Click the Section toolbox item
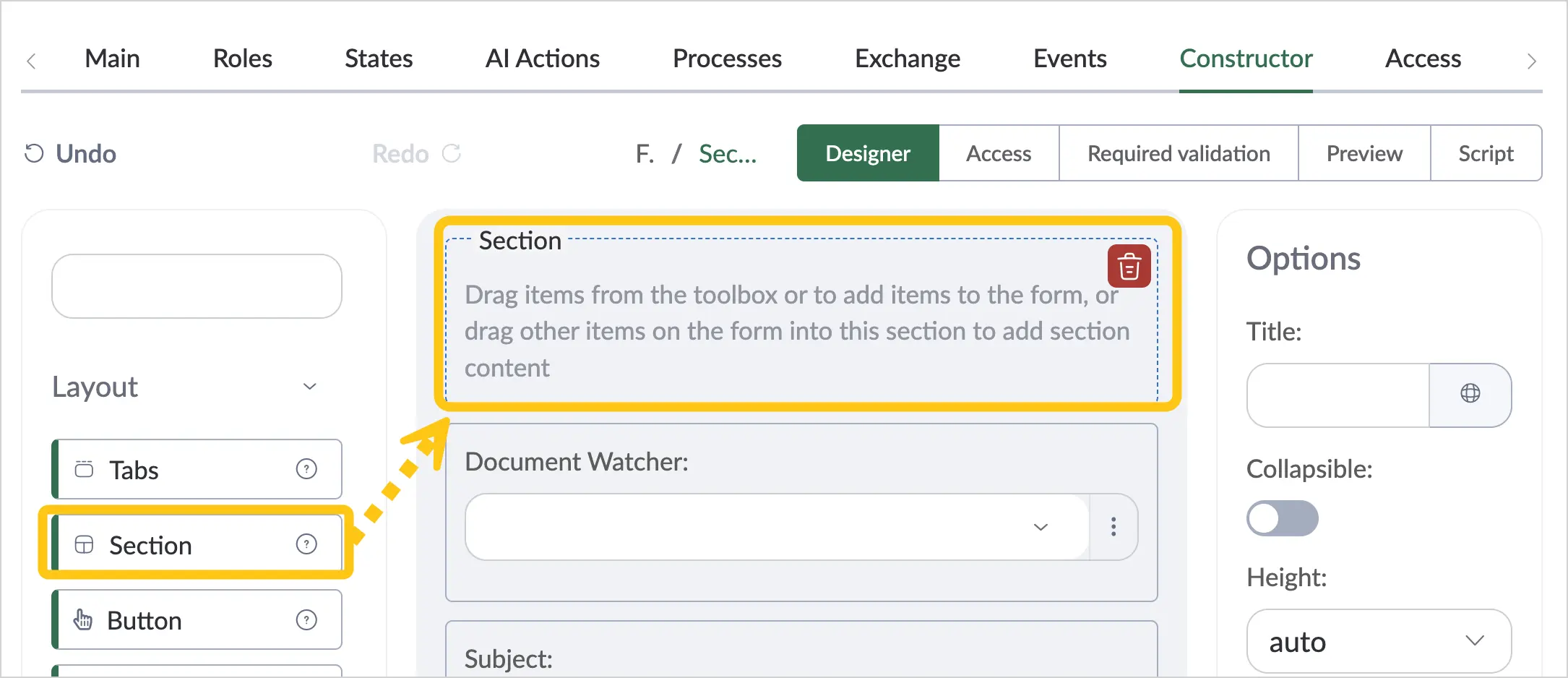The image size is (1568, 678). 197,544
